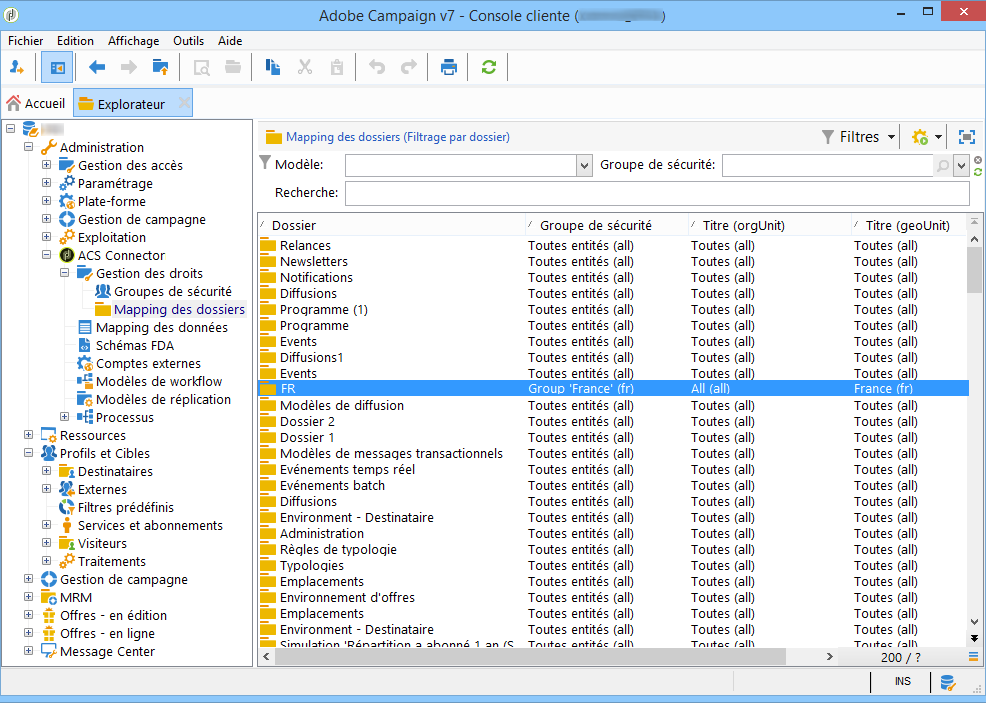Open the Modèle combo box dropdown
Image resolution: width=1003 pixels, height=707 pixels.
(584, 166)
